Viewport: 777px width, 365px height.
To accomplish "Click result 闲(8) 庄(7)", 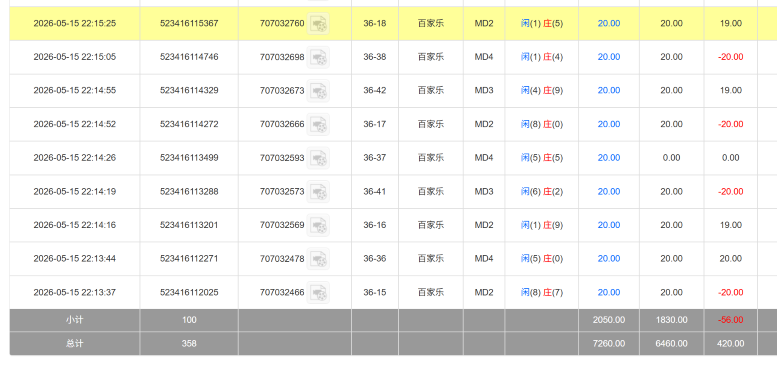I will tap(542, 292).
